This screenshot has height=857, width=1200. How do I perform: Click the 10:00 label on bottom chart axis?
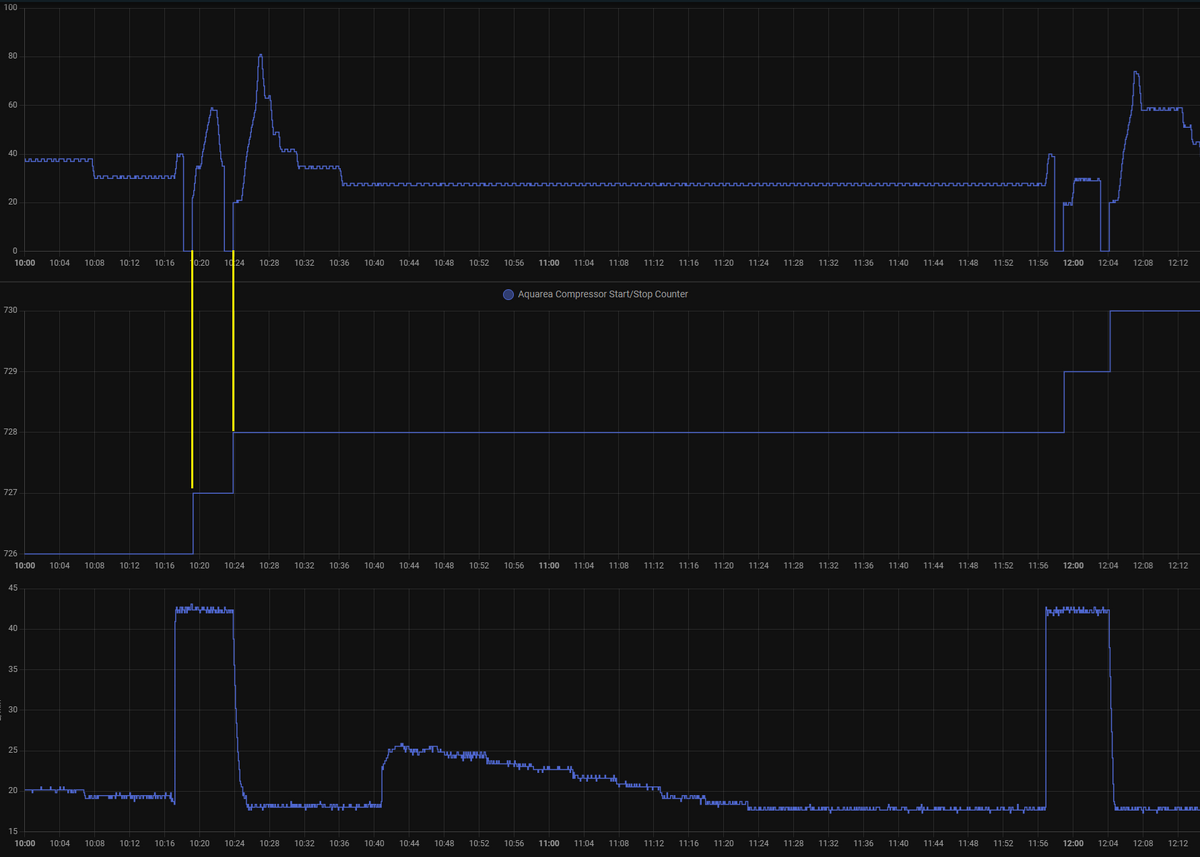25,844
